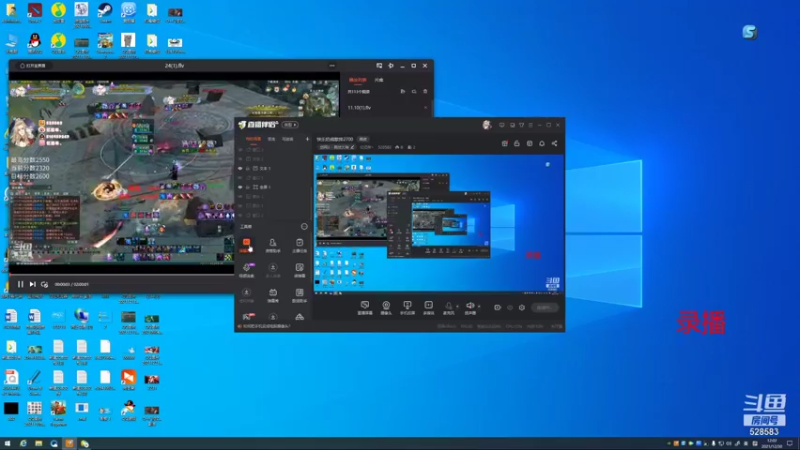Lock the 文本 1 source
The height and width of the screenshot is (450, 800).
[x=248, y=168]
